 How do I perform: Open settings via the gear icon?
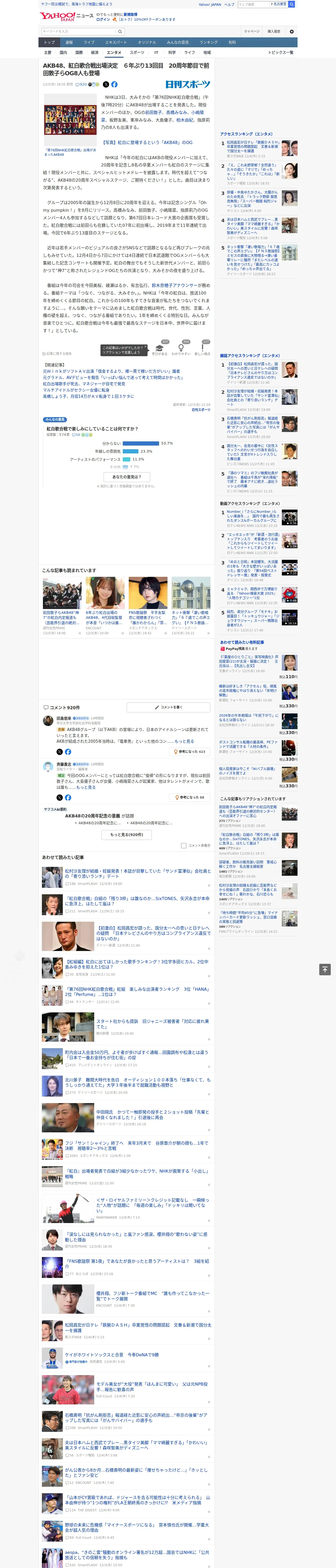pyautogui.click(x=291, y=32)
